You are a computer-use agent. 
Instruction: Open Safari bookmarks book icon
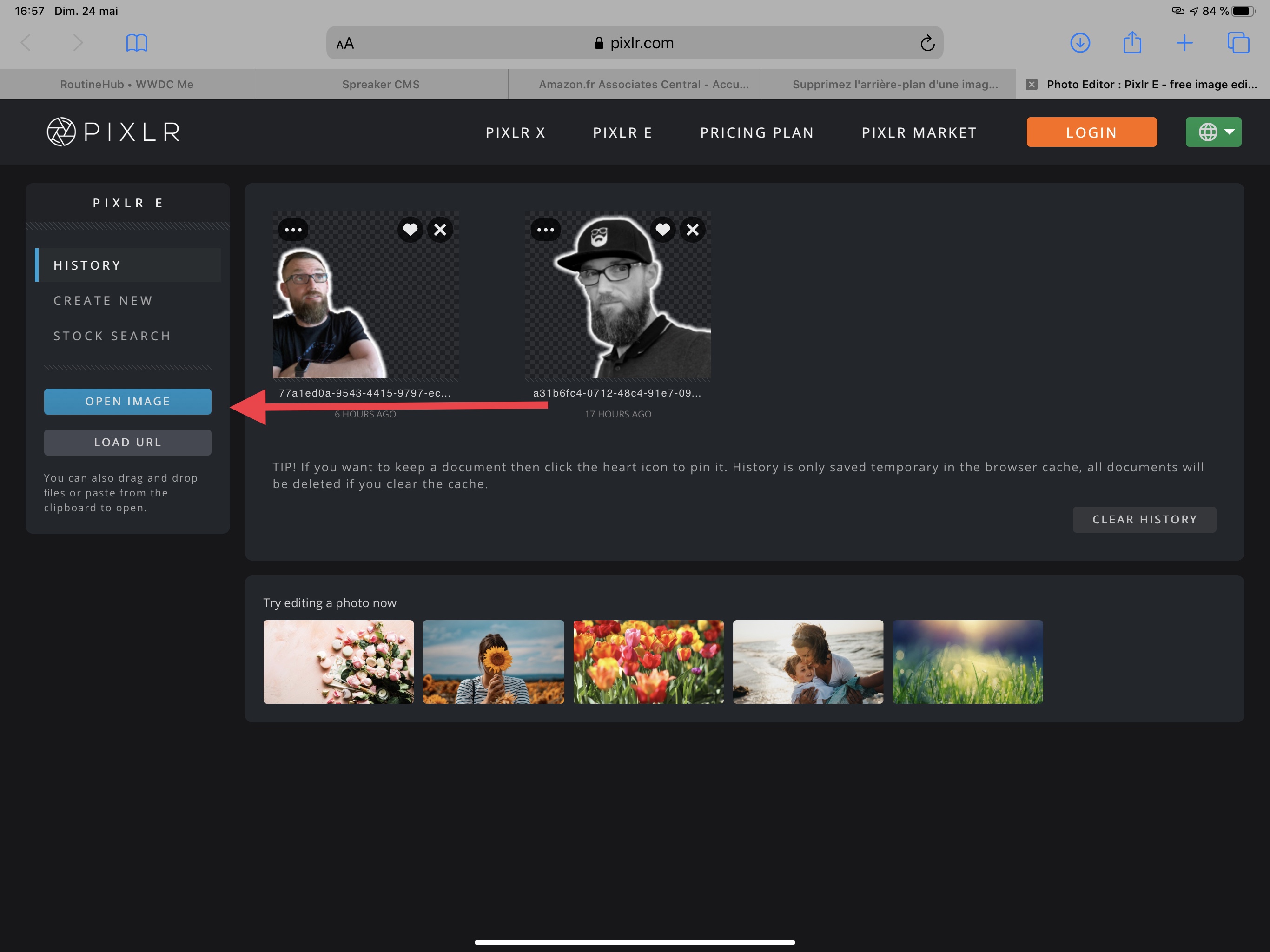click(x=136, y=43)
